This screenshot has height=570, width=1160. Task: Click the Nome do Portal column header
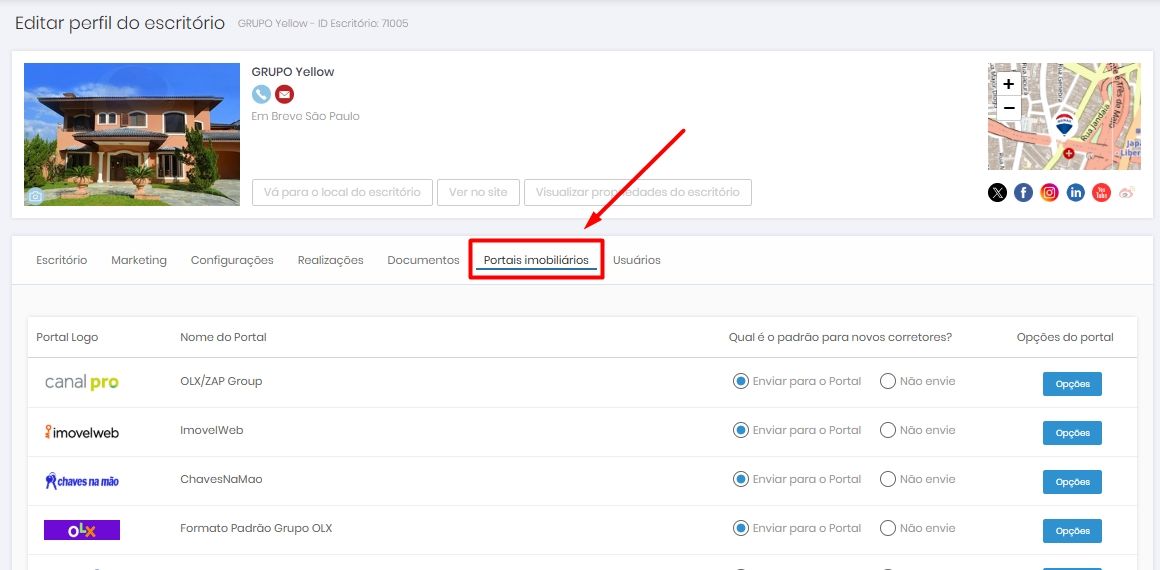pyautogui.click(x=223, y=338)
